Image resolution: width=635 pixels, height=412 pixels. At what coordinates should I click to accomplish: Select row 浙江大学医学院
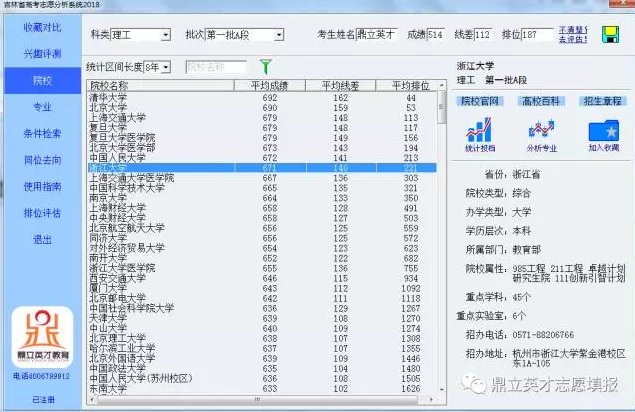[262, 268]
